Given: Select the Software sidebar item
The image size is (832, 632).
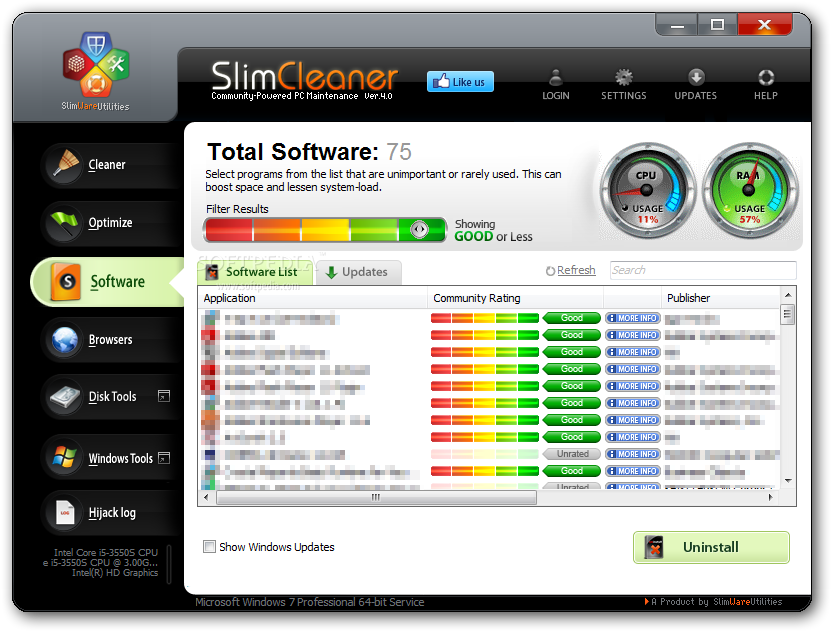Looking at the screenshot, I should pos(109,282).
